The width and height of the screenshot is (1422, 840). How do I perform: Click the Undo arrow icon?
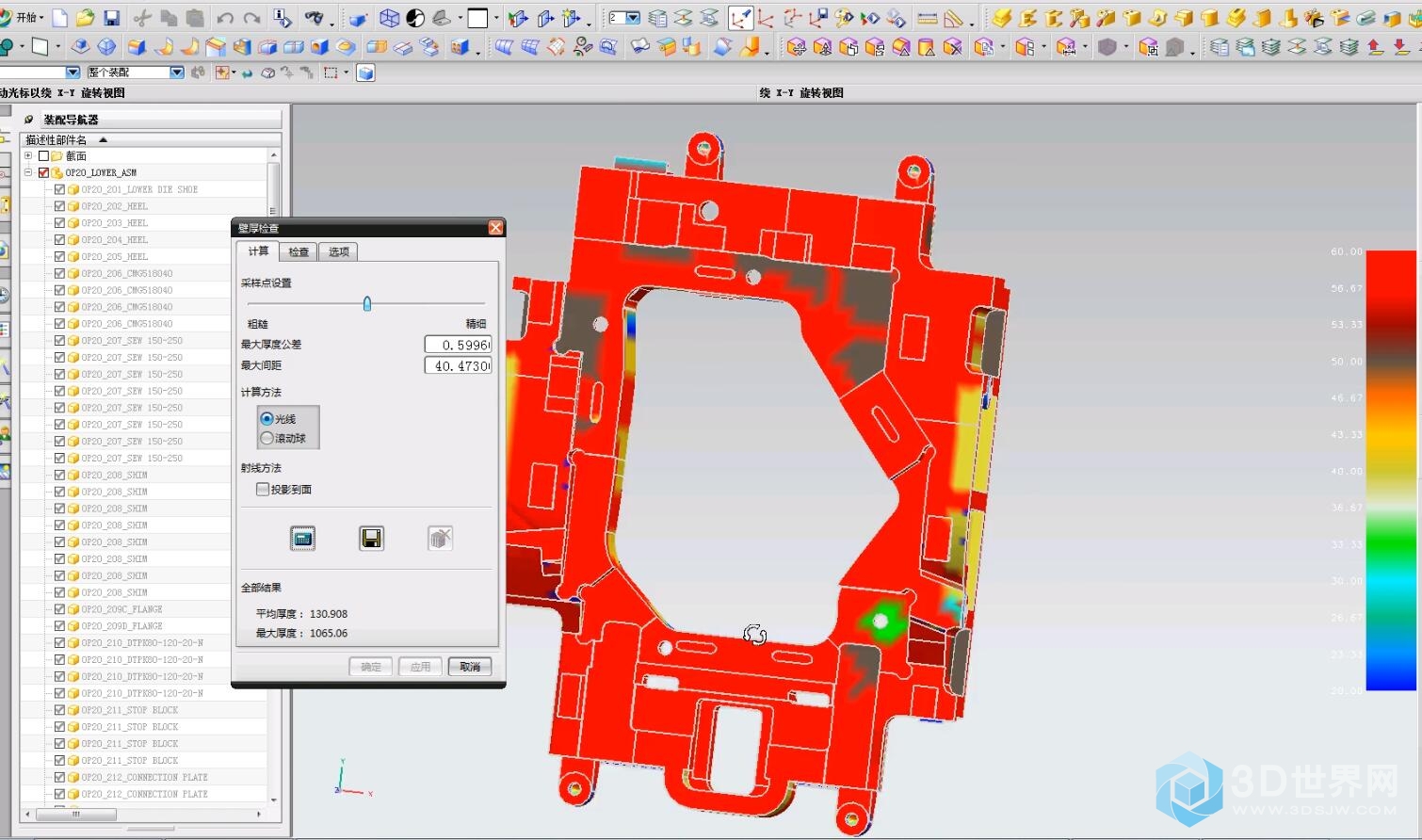tap(225, 18)
